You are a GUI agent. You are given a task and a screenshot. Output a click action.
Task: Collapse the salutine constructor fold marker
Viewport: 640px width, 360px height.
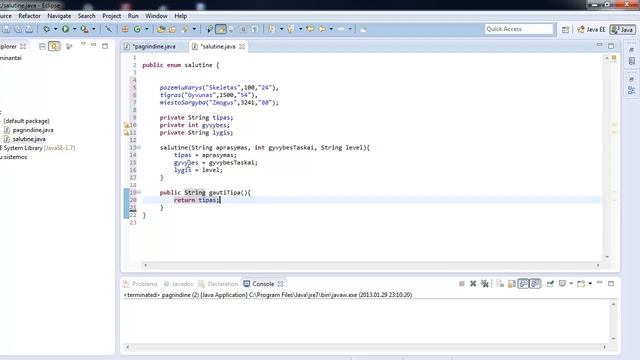coord(139,147)
